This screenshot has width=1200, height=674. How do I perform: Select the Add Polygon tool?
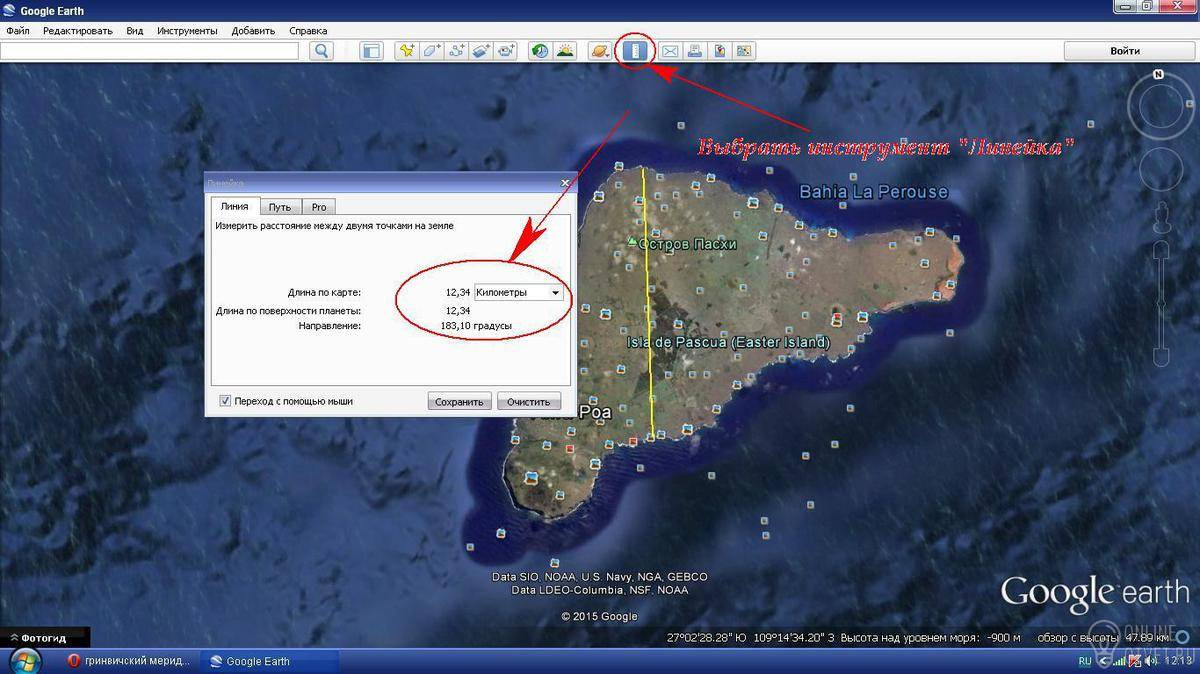tap(432, 51)
